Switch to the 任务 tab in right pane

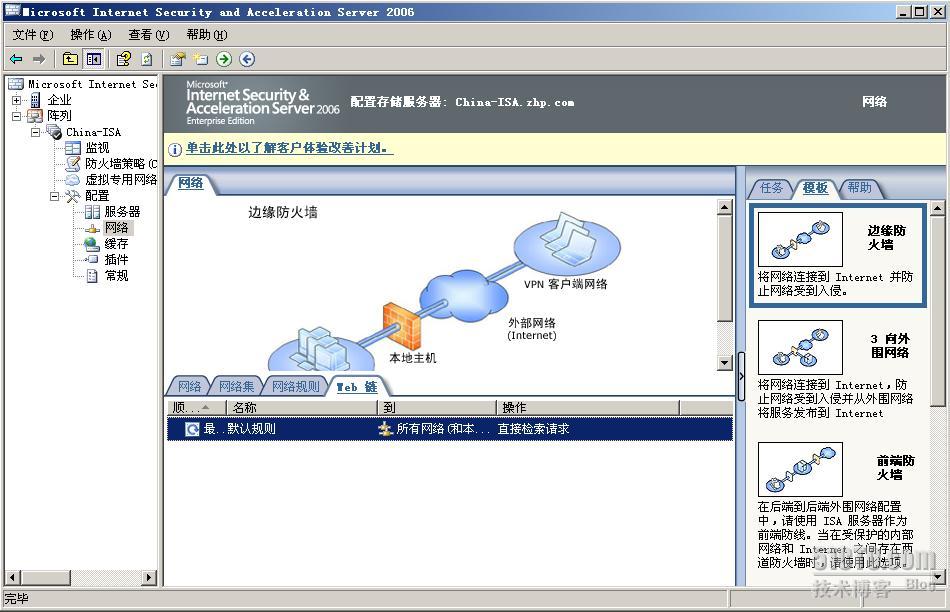coord(771,188)
